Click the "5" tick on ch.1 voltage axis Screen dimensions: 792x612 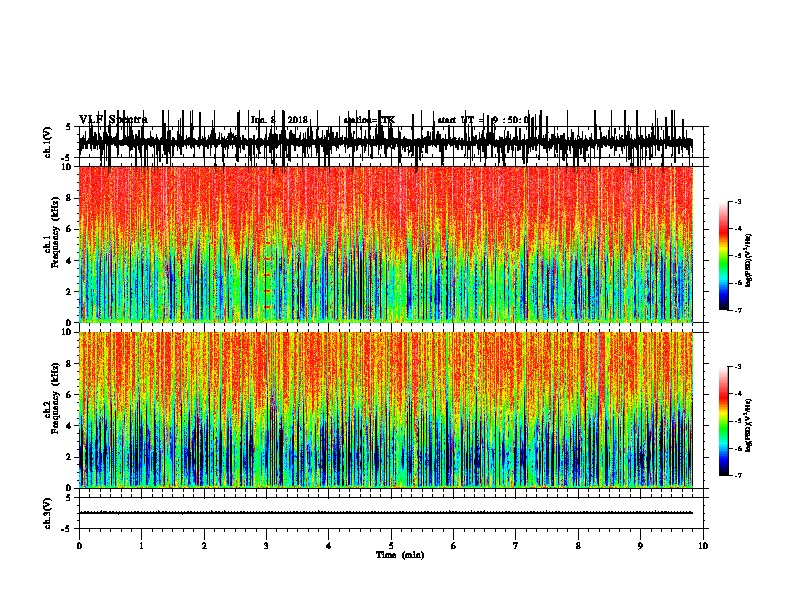click(69, 127)
